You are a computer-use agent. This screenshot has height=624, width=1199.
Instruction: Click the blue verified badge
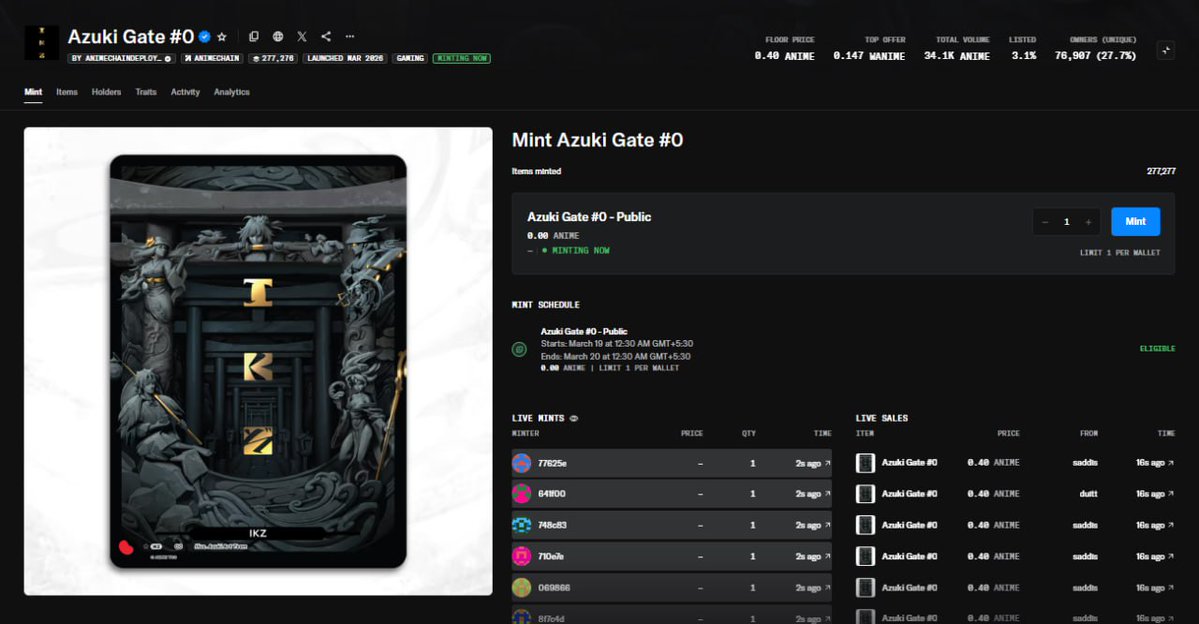204,37
